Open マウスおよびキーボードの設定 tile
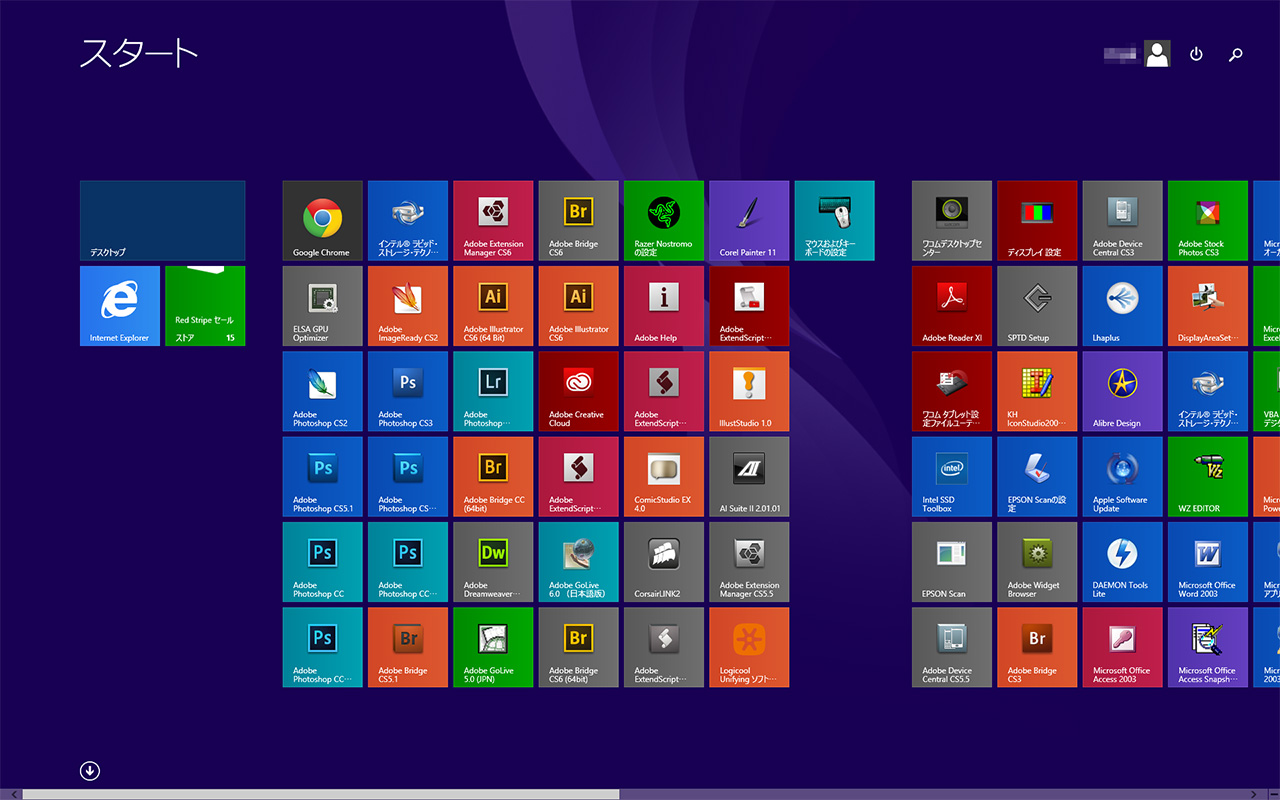 click(x=835, y=221)
